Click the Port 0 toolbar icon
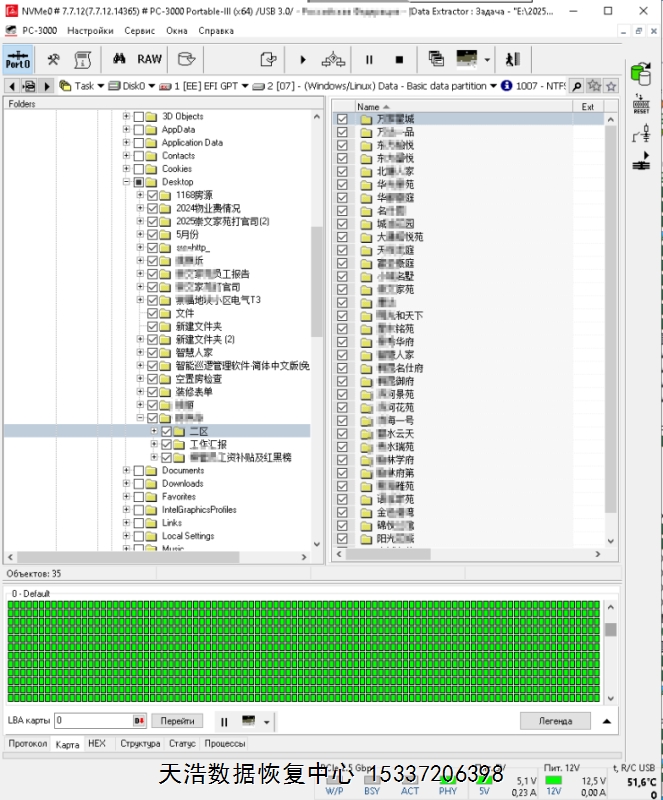The width and height of the screenshot is (663, 800). click(18, 59)
